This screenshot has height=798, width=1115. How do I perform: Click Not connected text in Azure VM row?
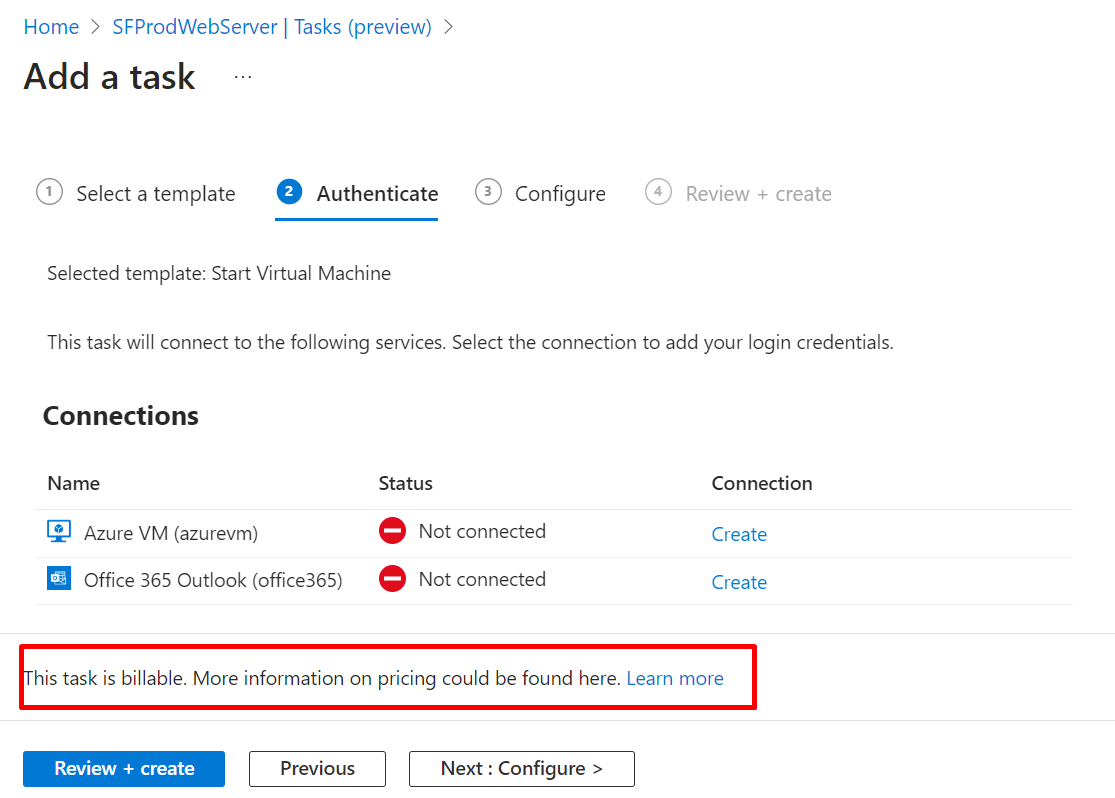click(x=482, y=531)
